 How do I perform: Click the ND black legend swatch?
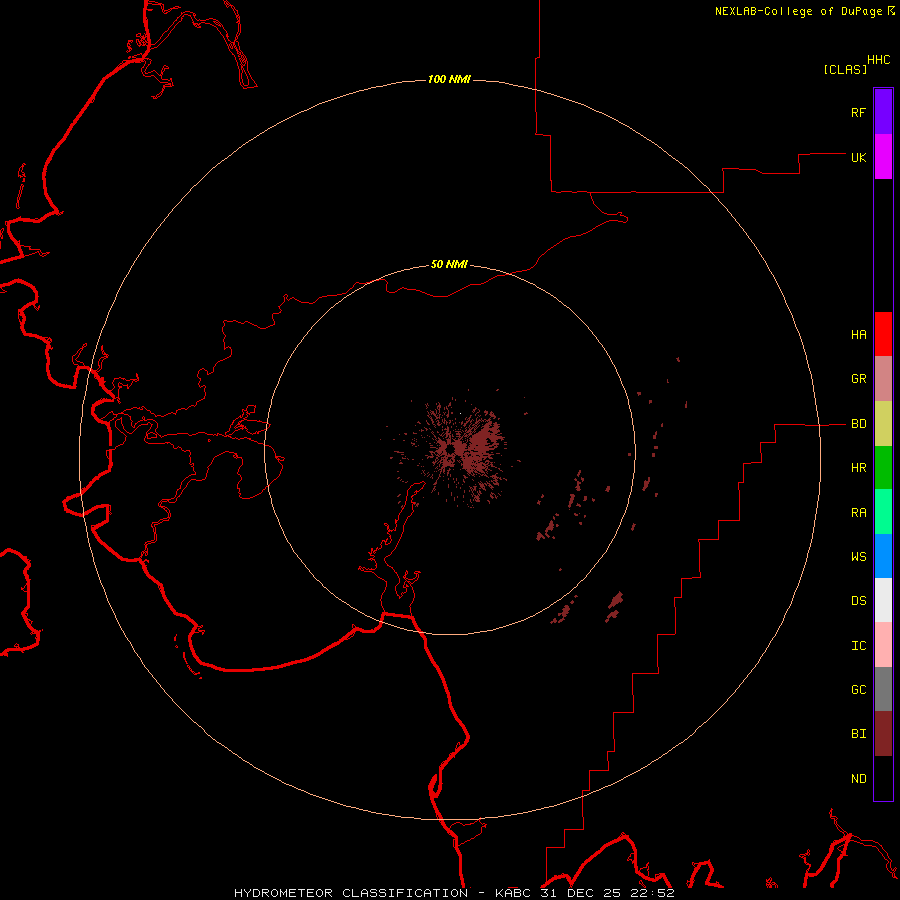click(x=883, y=778)
